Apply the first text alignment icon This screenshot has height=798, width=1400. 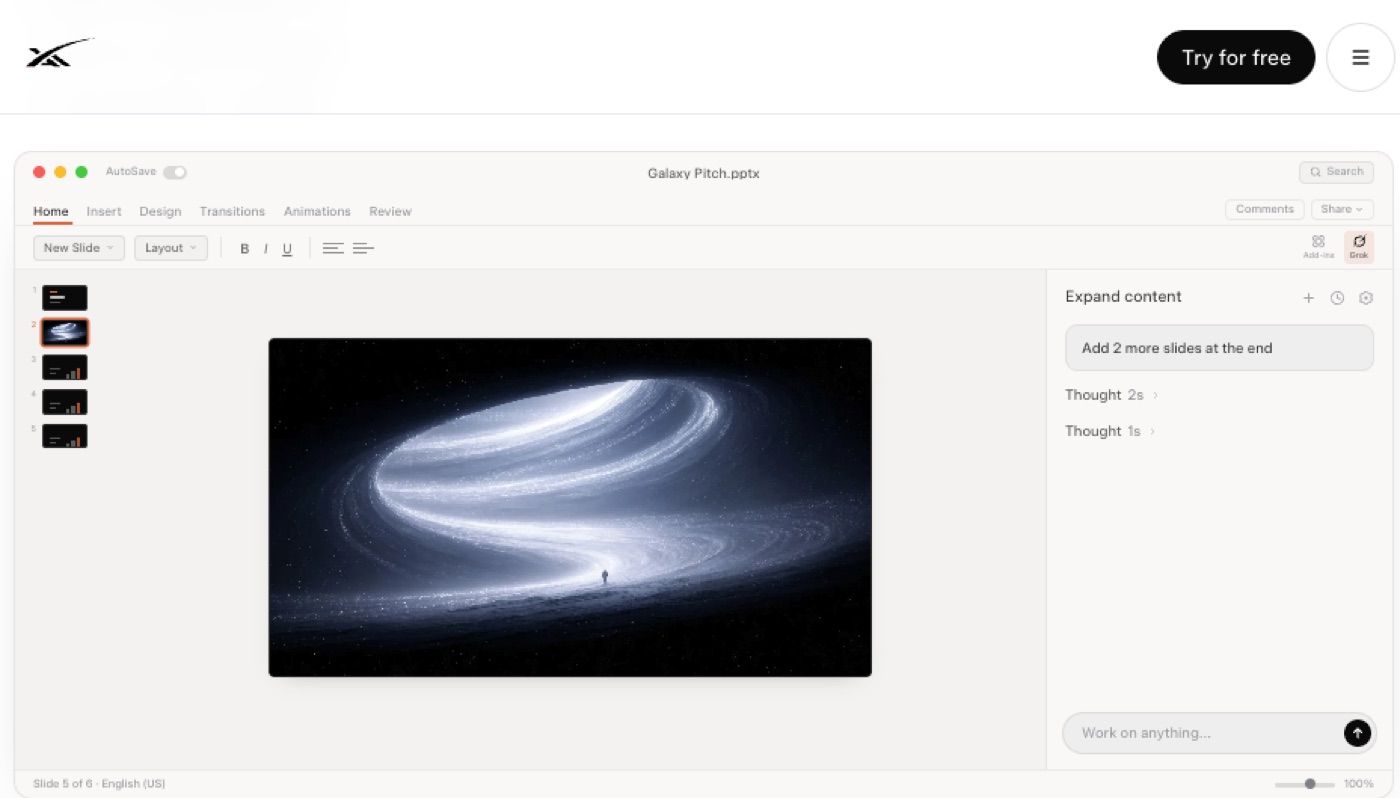point(333,248)
